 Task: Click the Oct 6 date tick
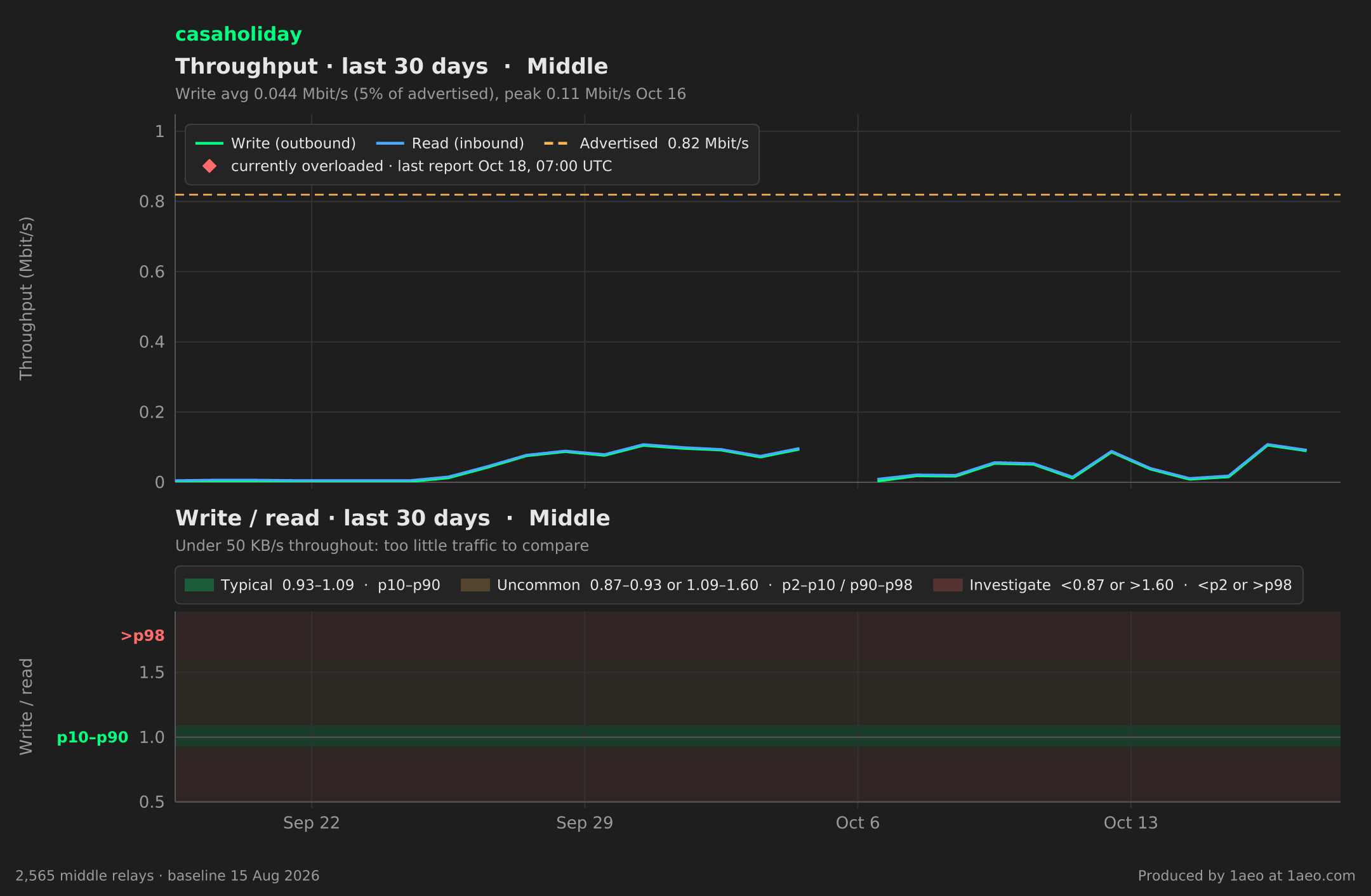858,823
